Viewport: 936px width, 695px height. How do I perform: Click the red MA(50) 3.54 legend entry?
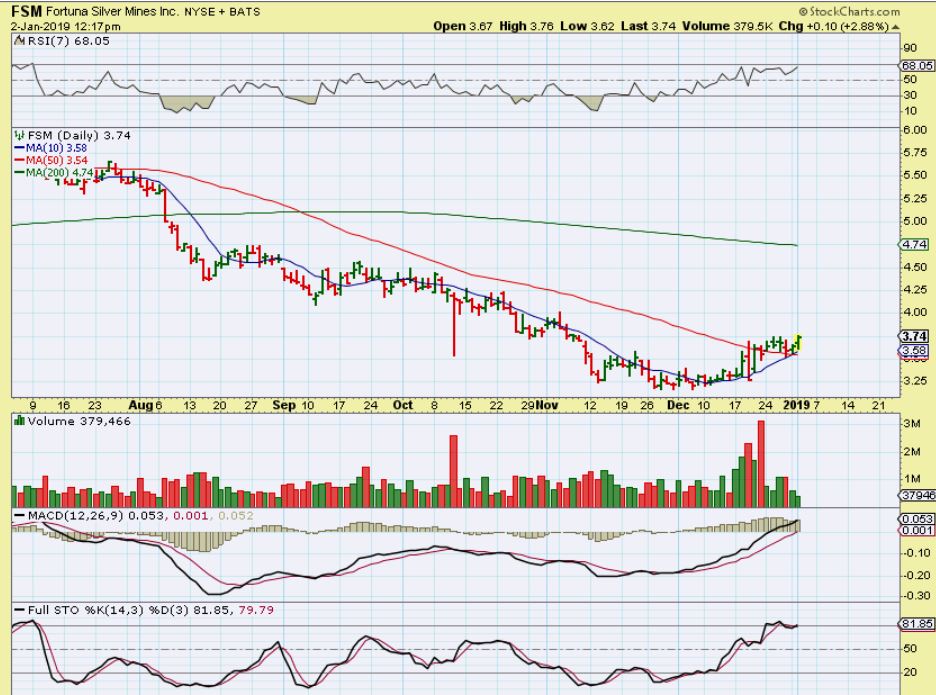coord(51,160)
